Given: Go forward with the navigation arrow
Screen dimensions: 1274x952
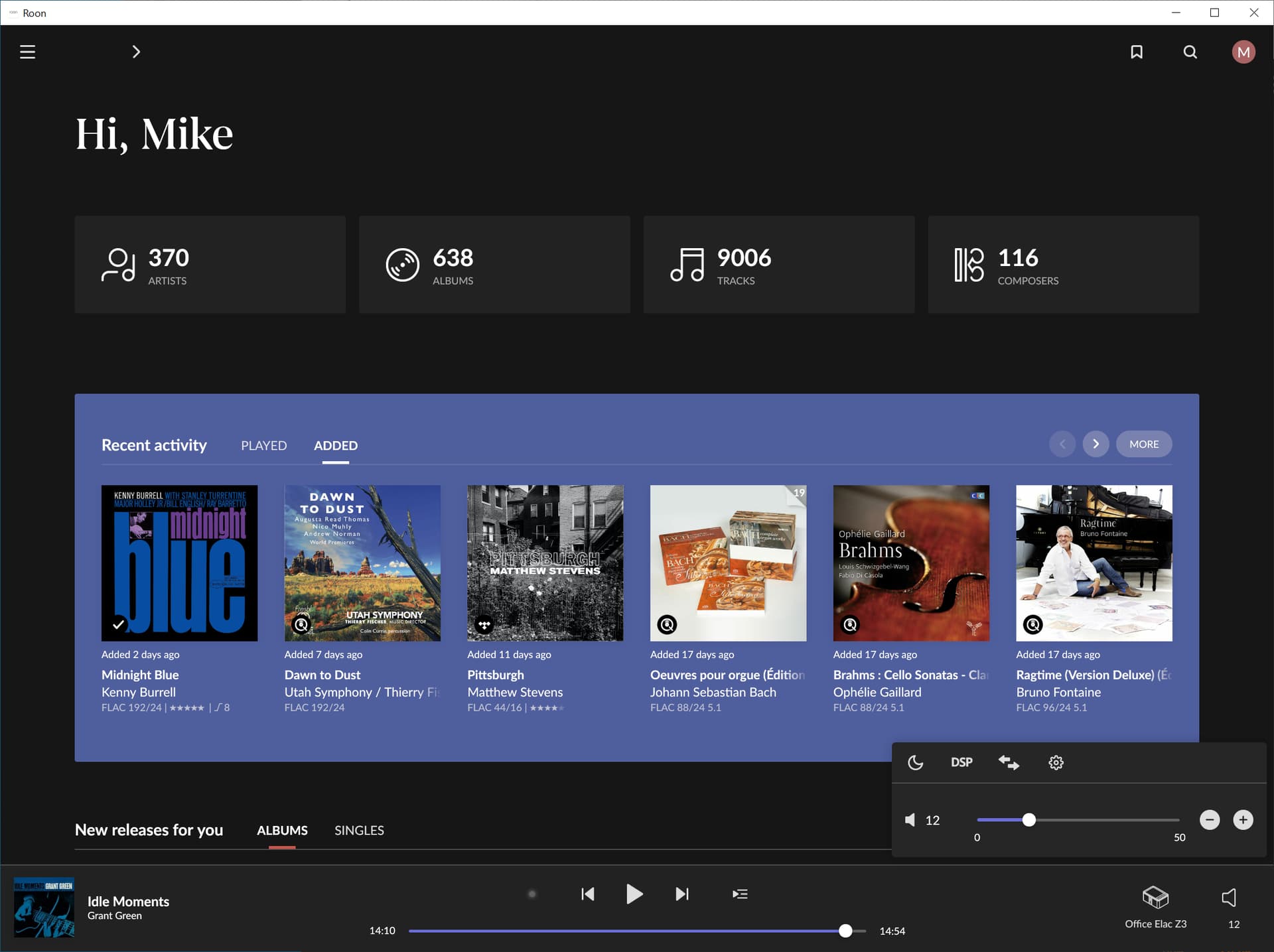Looking at the screenshot, I should tap(136, 52).
